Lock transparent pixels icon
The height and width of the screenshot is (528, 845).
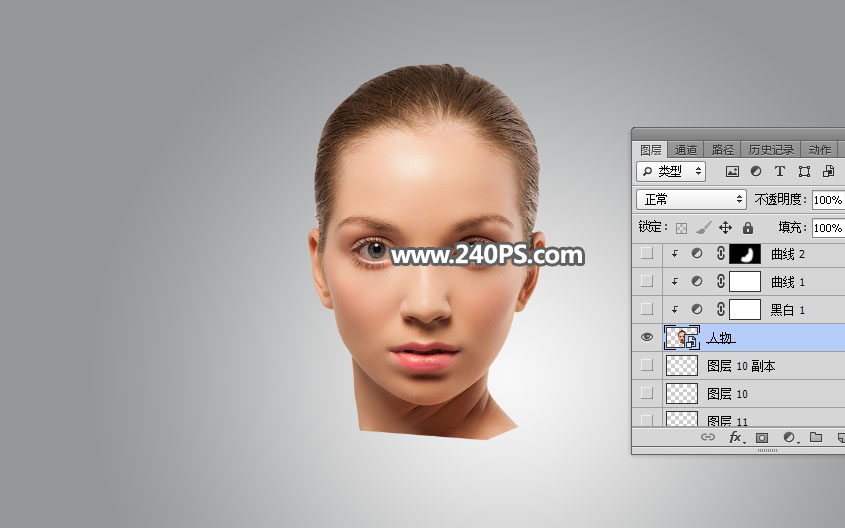coord(682,228)
